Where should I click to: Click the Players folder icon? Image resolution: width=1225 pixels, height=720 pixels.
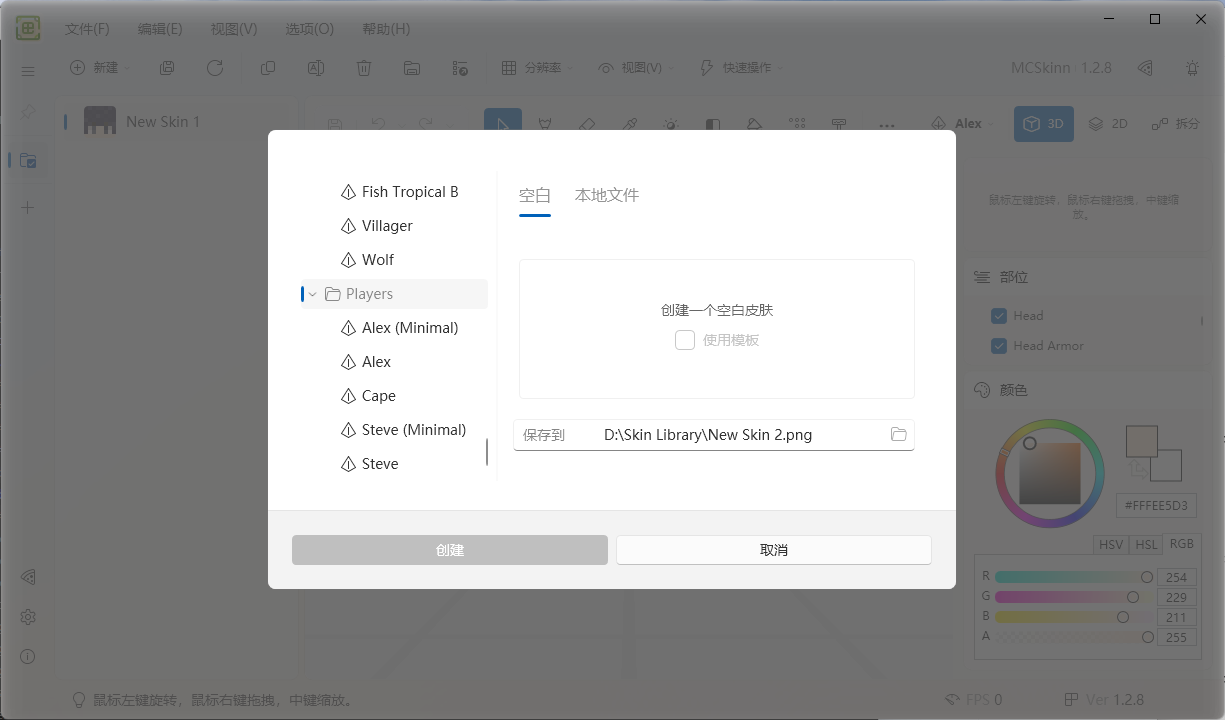click(x=333, y=294)
